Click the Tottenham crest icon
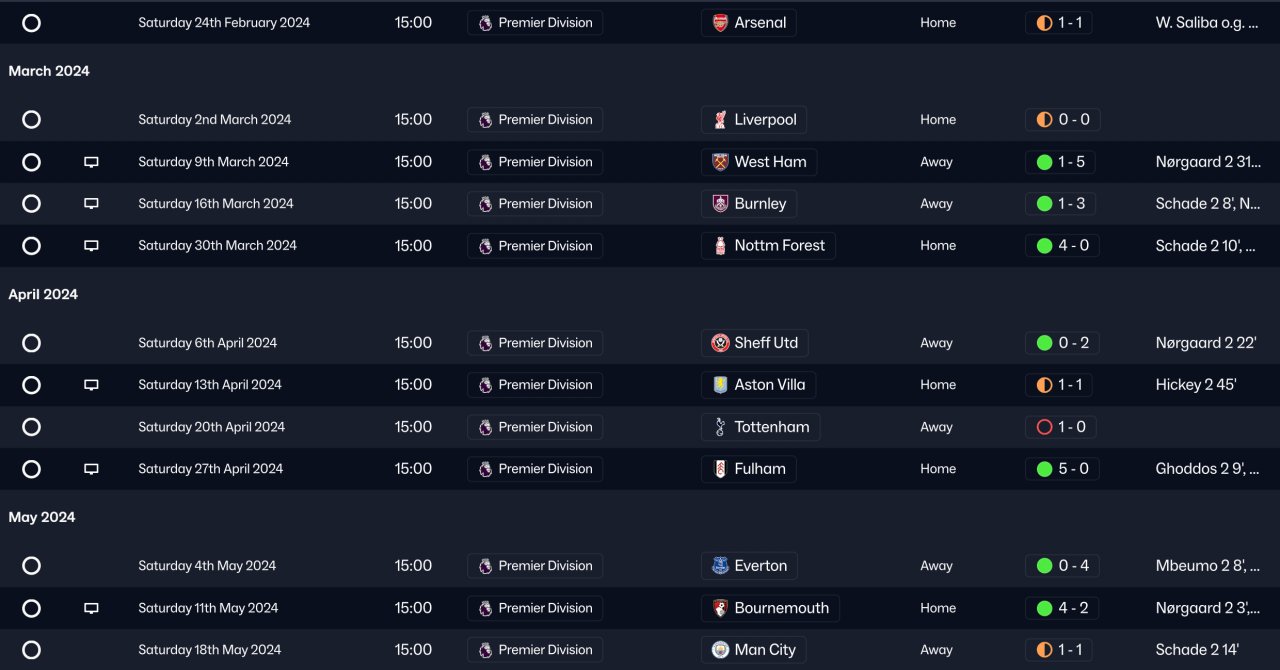This screenshot has height=670, width=1280. pos(720,427)
